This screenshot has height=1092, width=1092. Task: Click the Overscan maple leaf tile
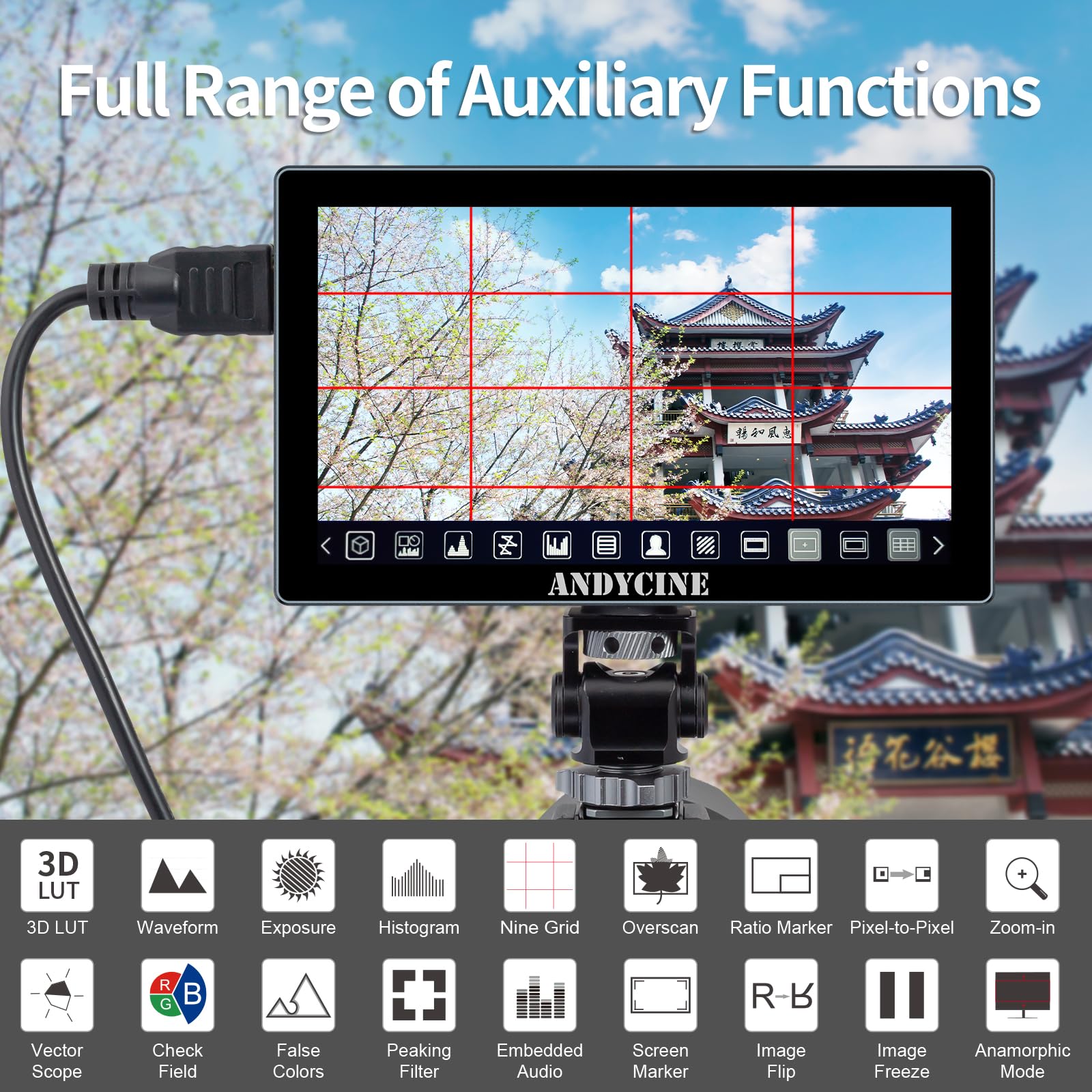click(x=661, y=875)
